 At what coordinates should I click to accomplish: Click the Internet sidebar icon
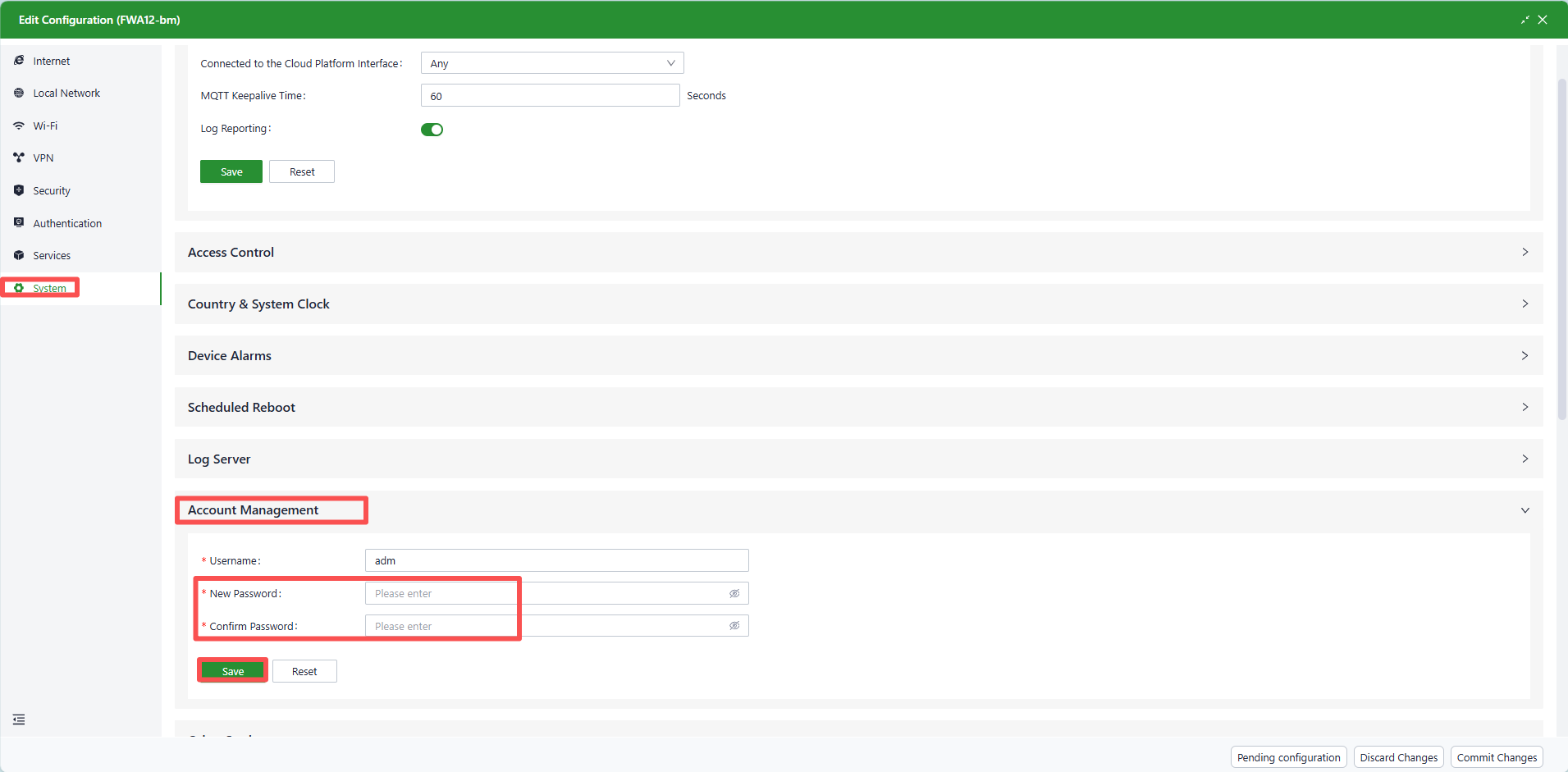19,61
